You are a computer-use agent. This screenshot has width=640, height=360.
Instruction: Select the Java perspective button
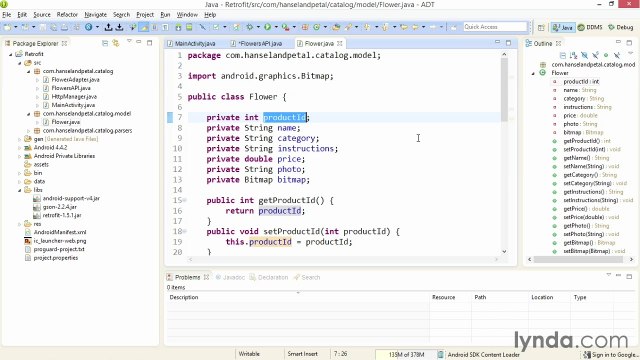562,27
